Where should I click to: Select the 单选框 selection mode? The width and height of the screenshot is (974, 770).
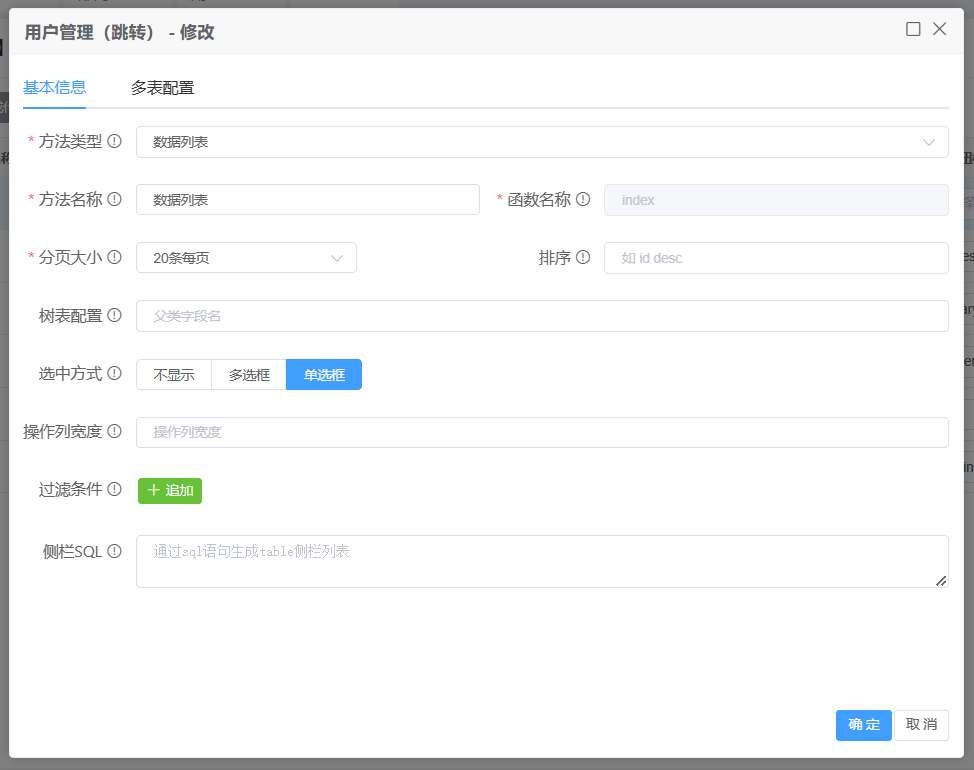pos(324,375)
